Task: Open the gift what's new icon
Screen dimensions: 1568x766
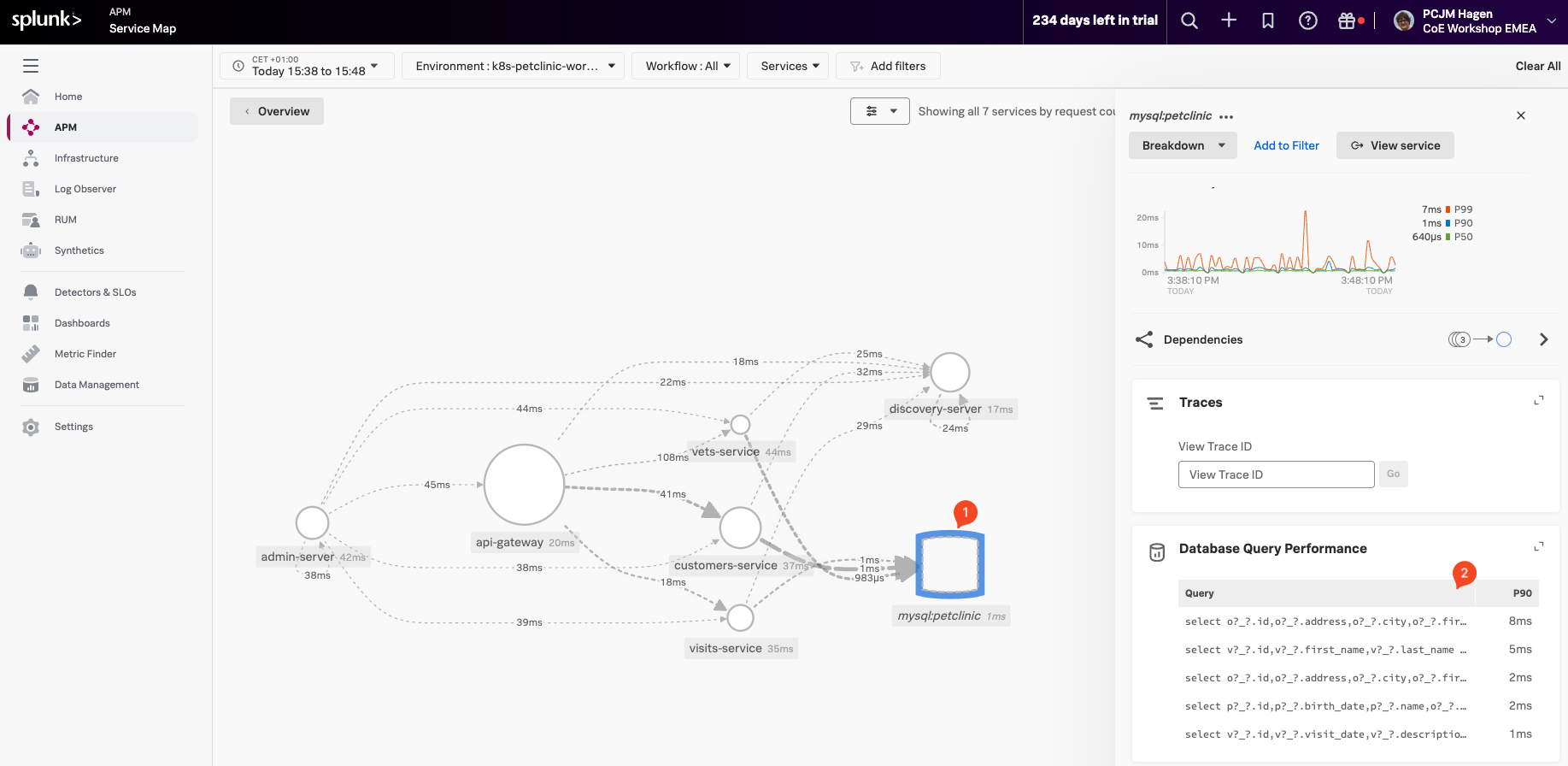Action: pos(1347,21)
